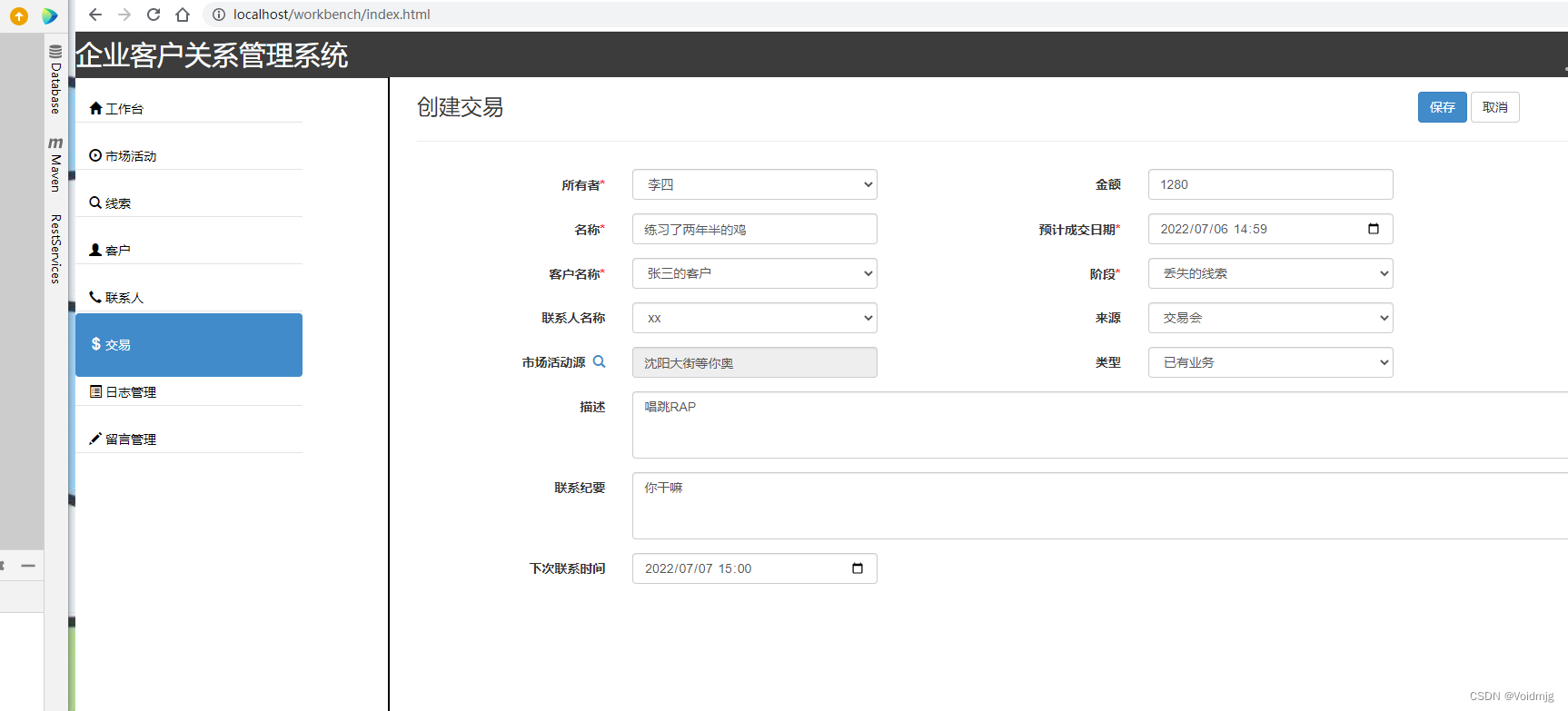
Task: Click the 创建交易 page heading
Action: point(460,107)
